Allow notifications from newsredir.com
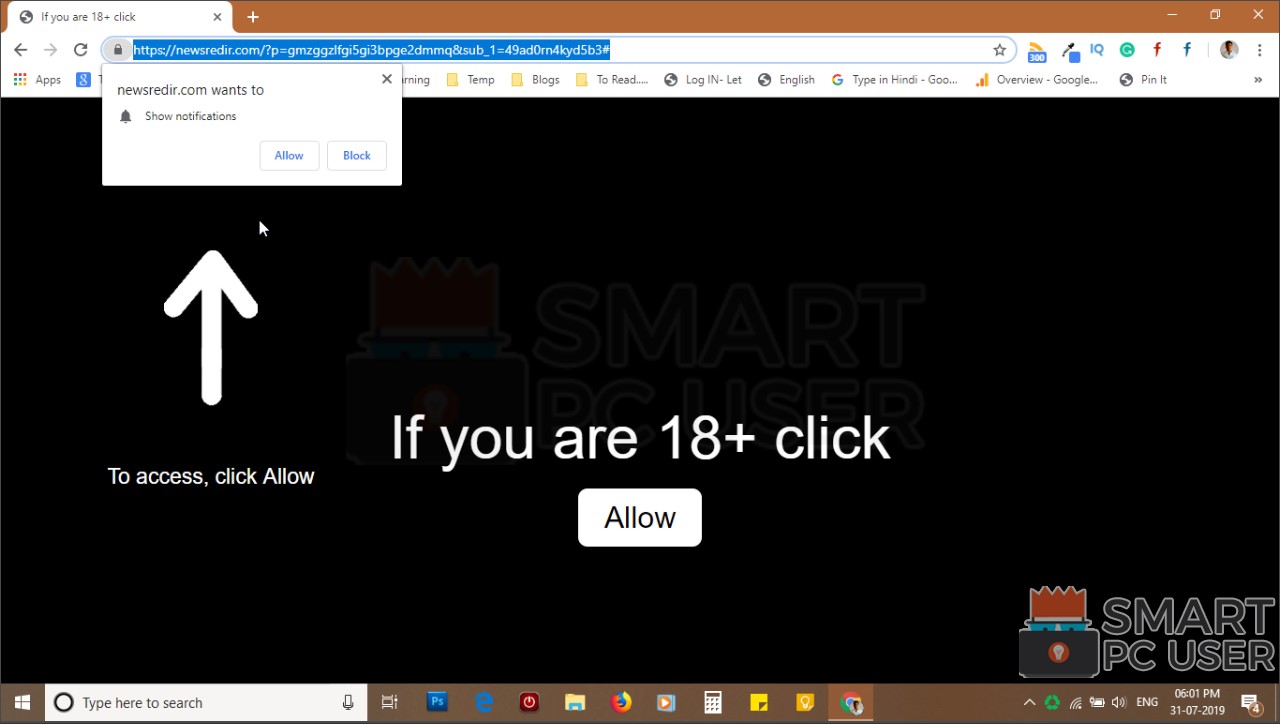This screenshot has height=724, width=1280. (x=288, y=155)
